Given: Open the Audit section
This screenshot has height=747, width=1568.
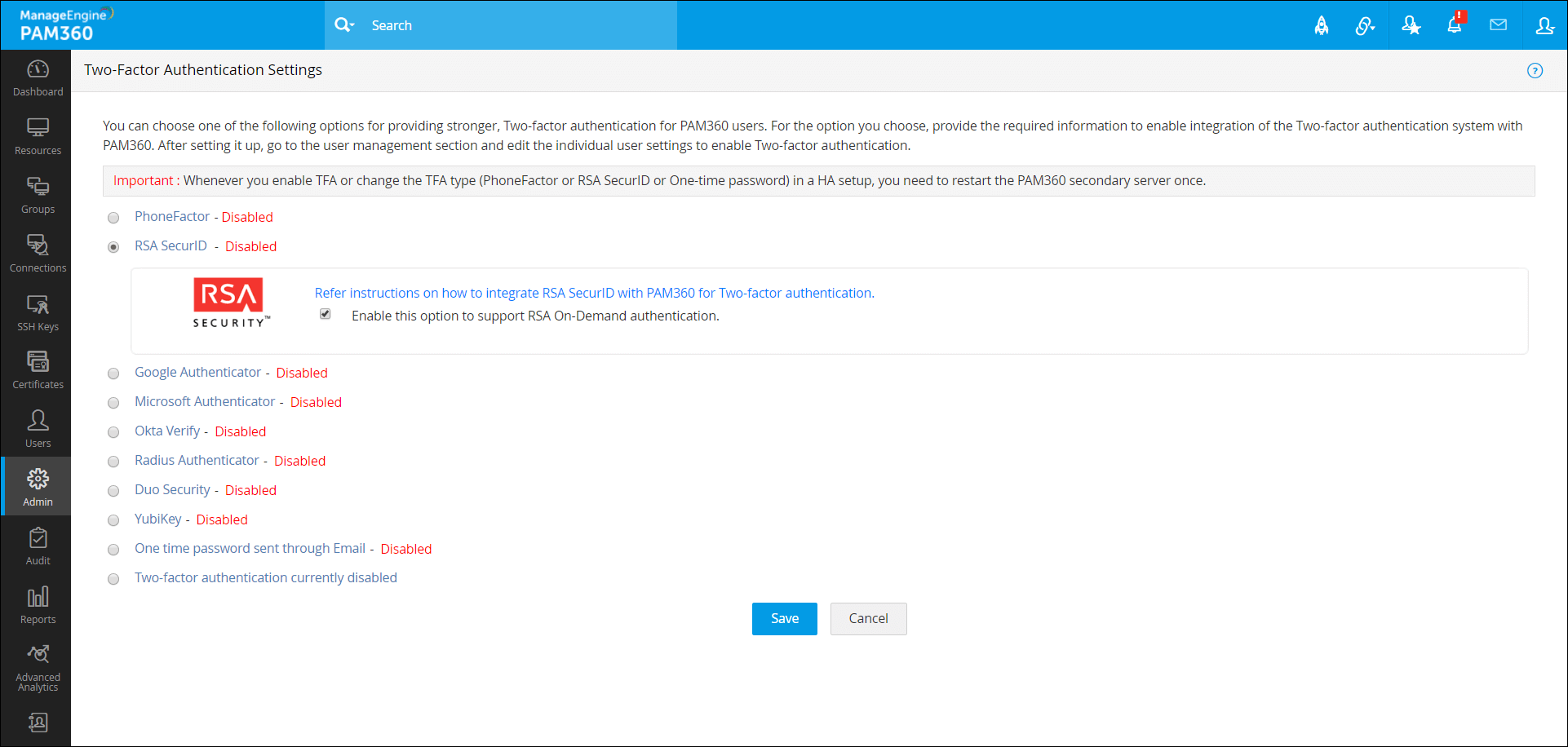Looking at the screenshot, I should pos(38,547).
